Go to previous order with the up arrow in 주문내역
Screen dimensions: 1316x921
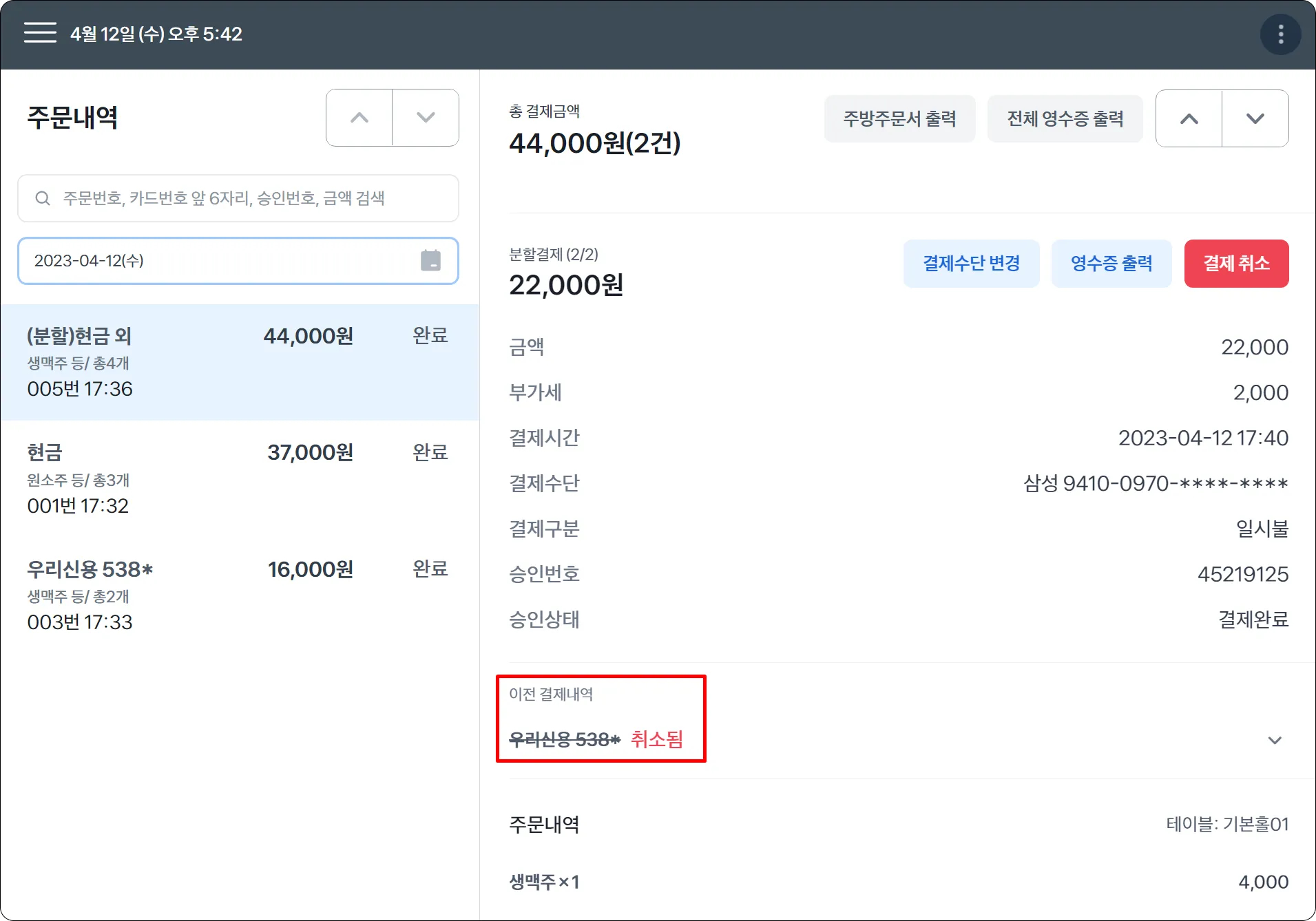pos(359,118)
